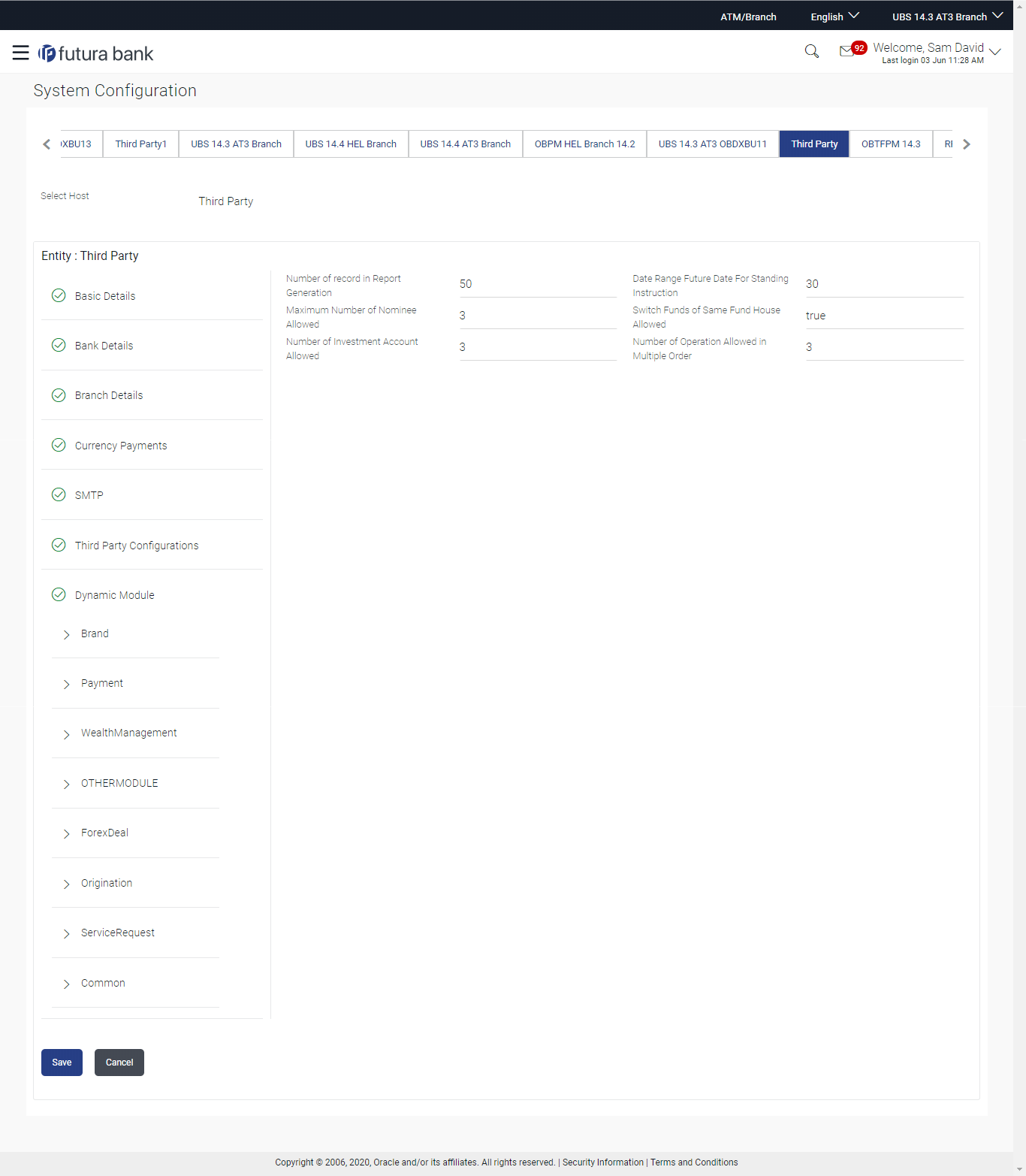Select the WealthManagement module label

tap(129, 733)
